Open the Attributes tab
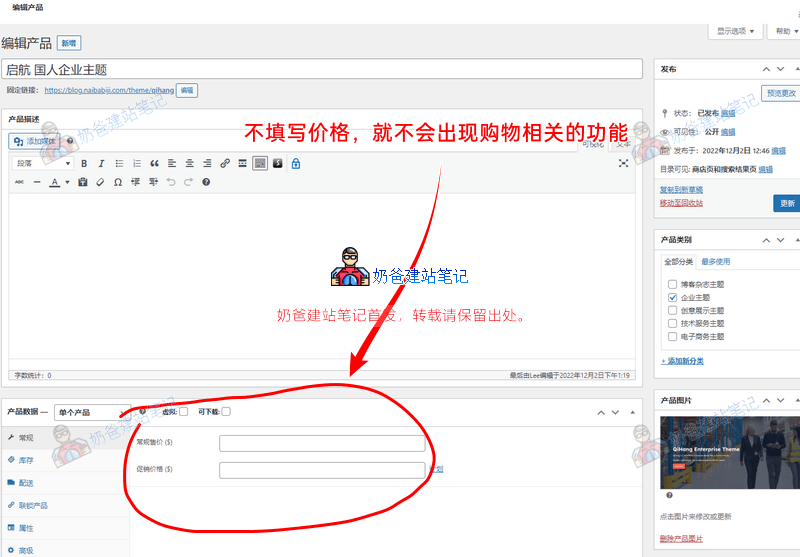 [65, 528]
